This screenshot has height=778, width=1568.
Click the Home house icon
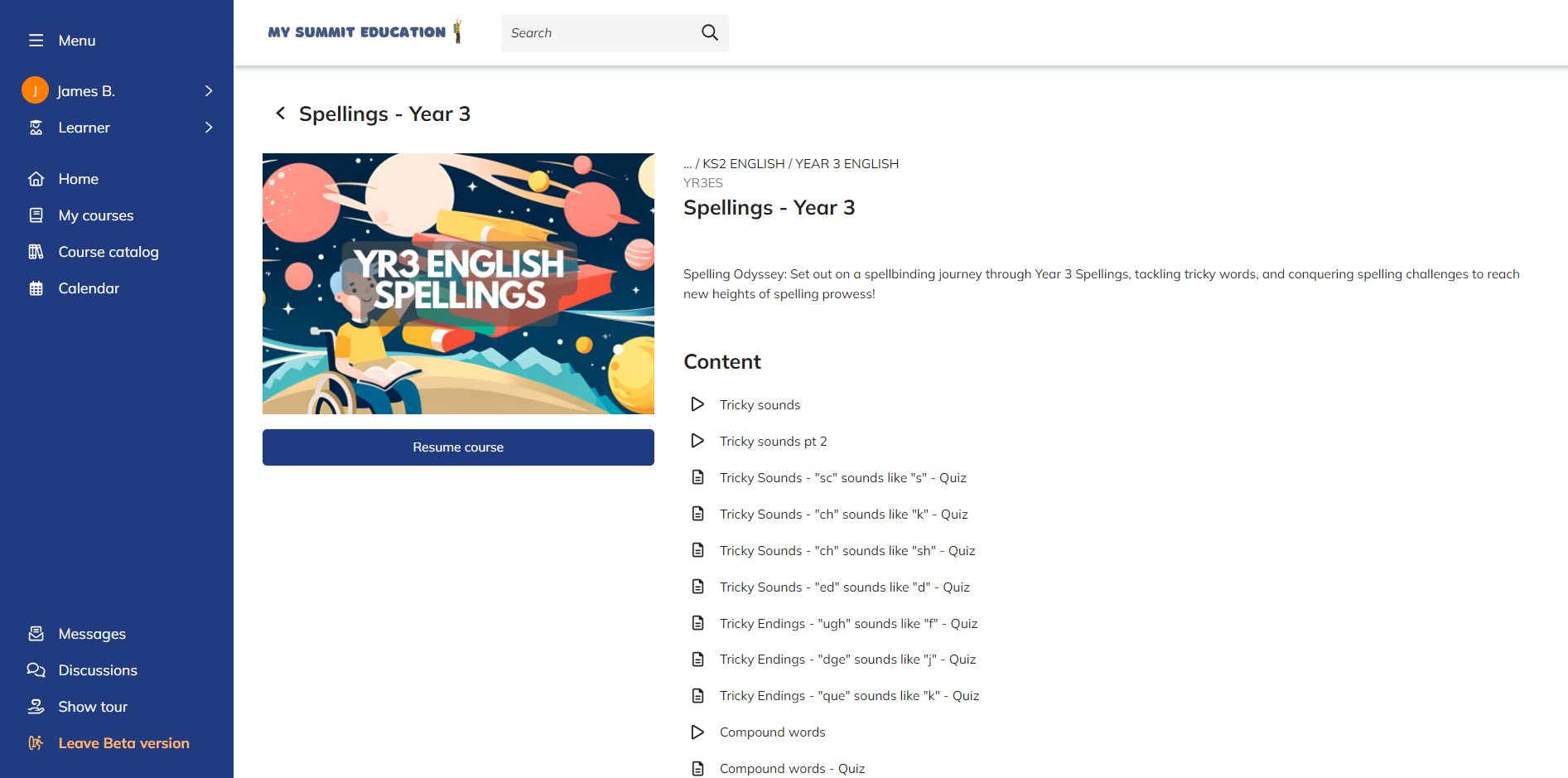click(x=36, y=179)
